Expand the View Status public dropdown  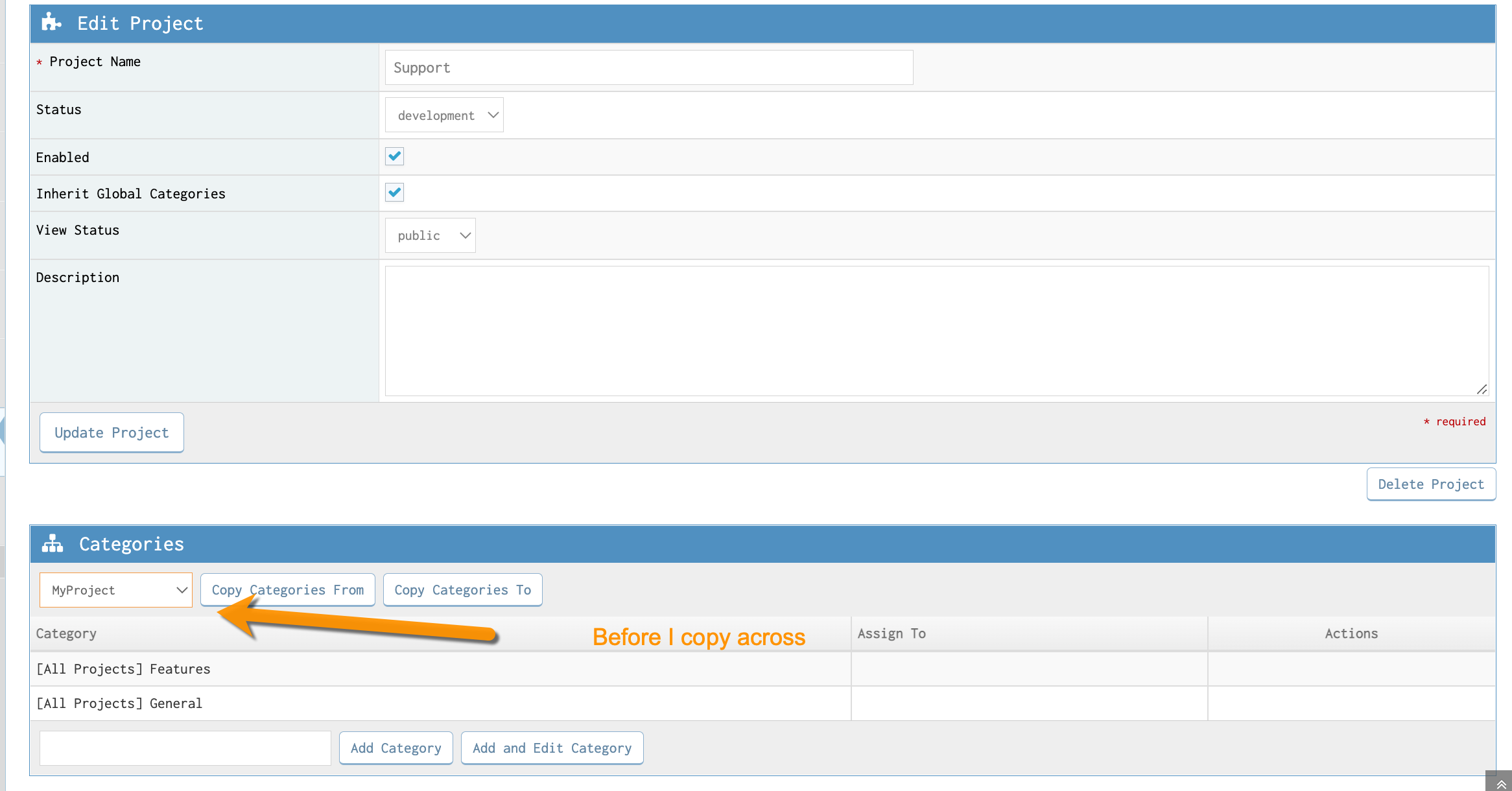pos(430,235)
